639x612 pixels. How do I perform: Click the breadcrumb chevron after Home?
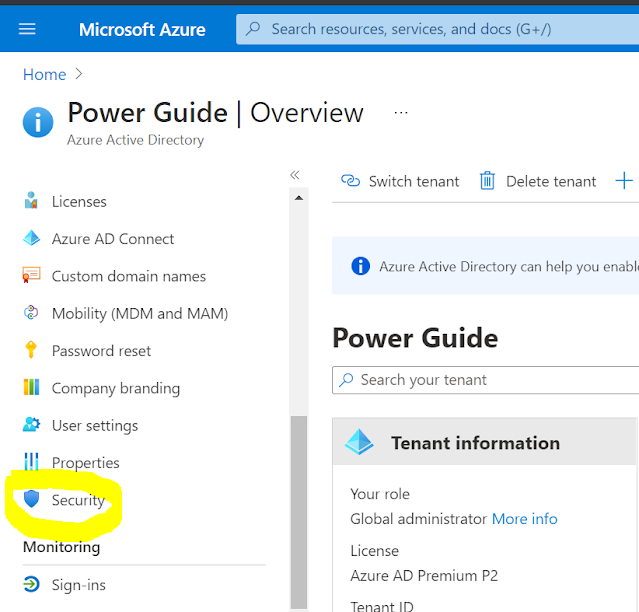click(x=79, y=74)
